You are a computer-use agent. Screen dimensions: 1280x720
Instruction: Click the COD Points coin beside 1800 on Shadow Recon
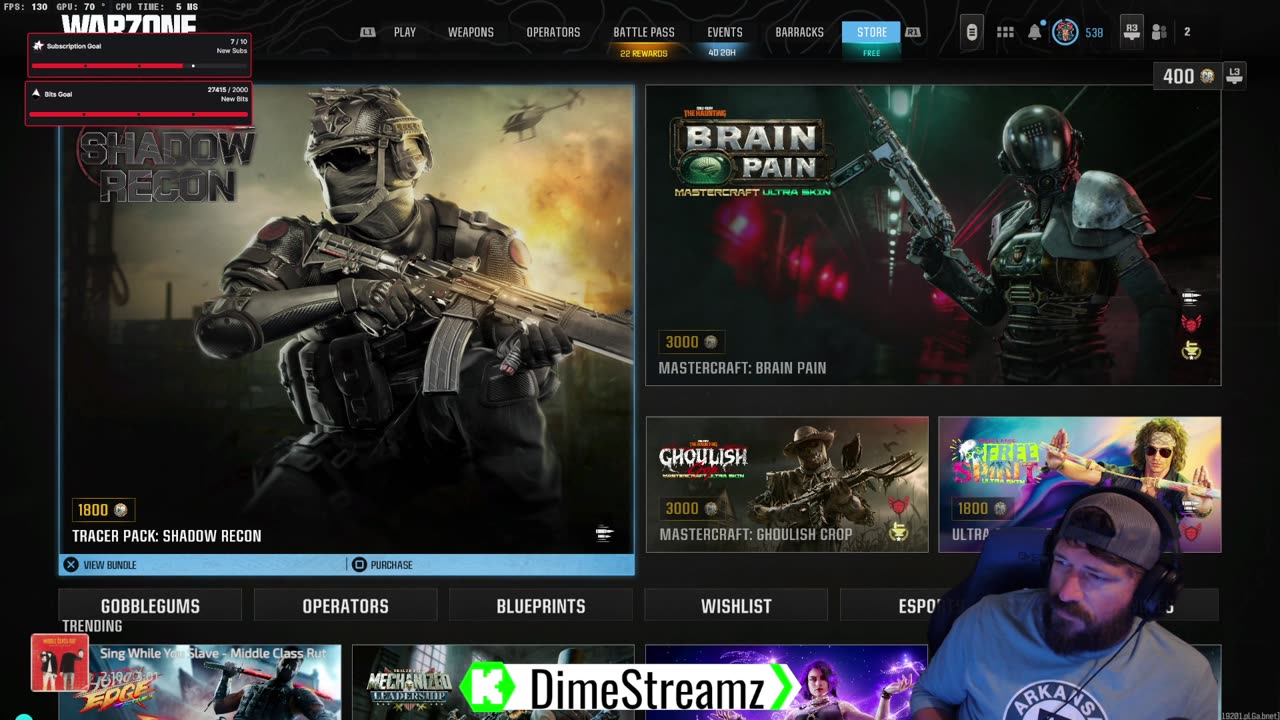(121, 510)
